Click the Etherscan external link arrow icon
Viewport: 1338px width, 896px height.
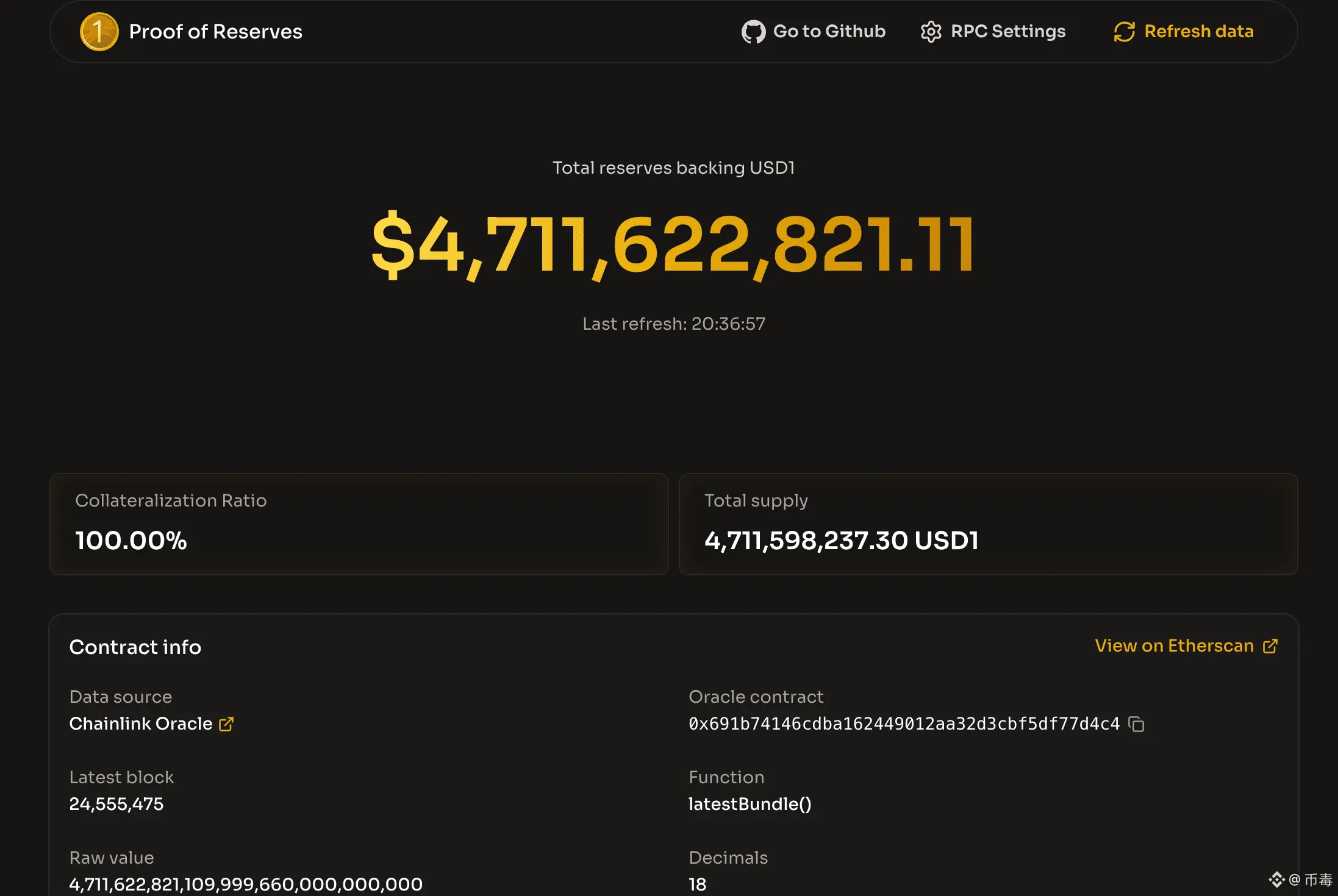tap(1270, 646)
